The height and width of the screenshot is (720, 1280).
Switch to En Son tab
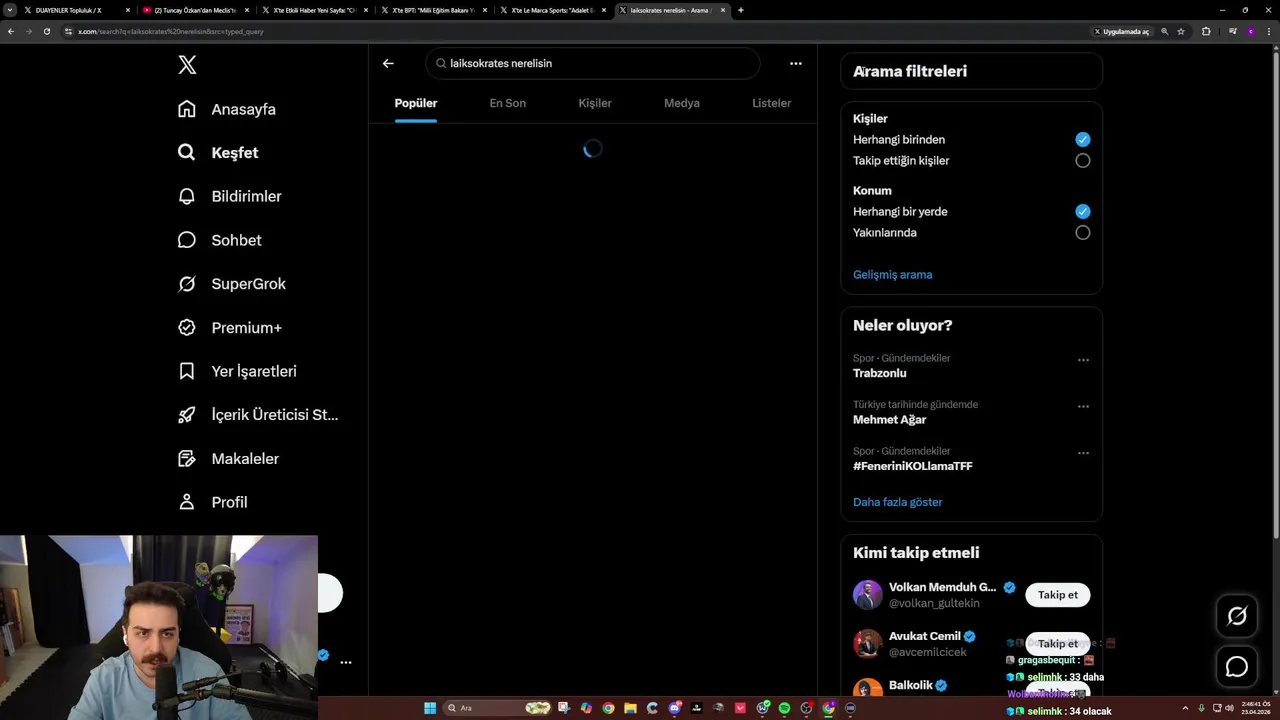(508, 103)
